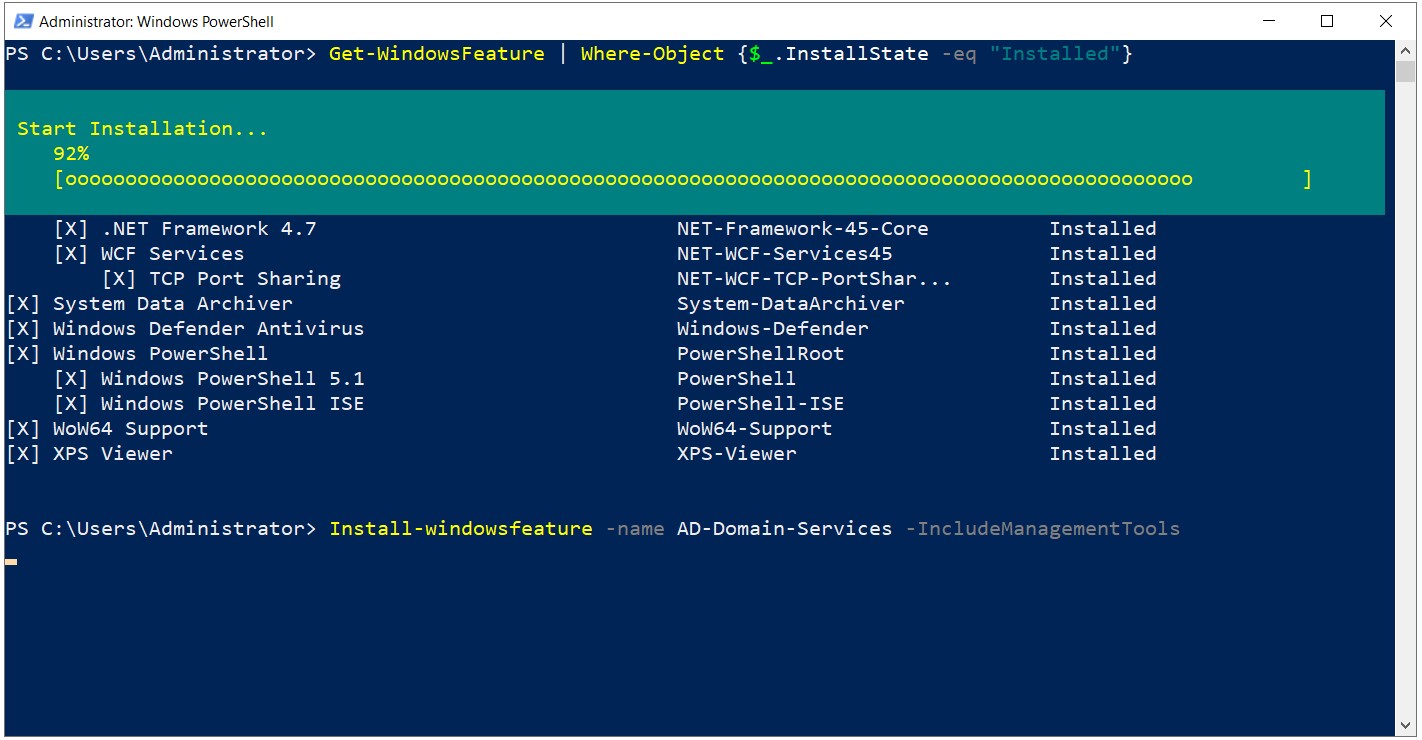This screenshot has width=1422, height=740.
Task: Click 'Installed' state in XPS-Viewer row
Action: tap(1103, 454)
